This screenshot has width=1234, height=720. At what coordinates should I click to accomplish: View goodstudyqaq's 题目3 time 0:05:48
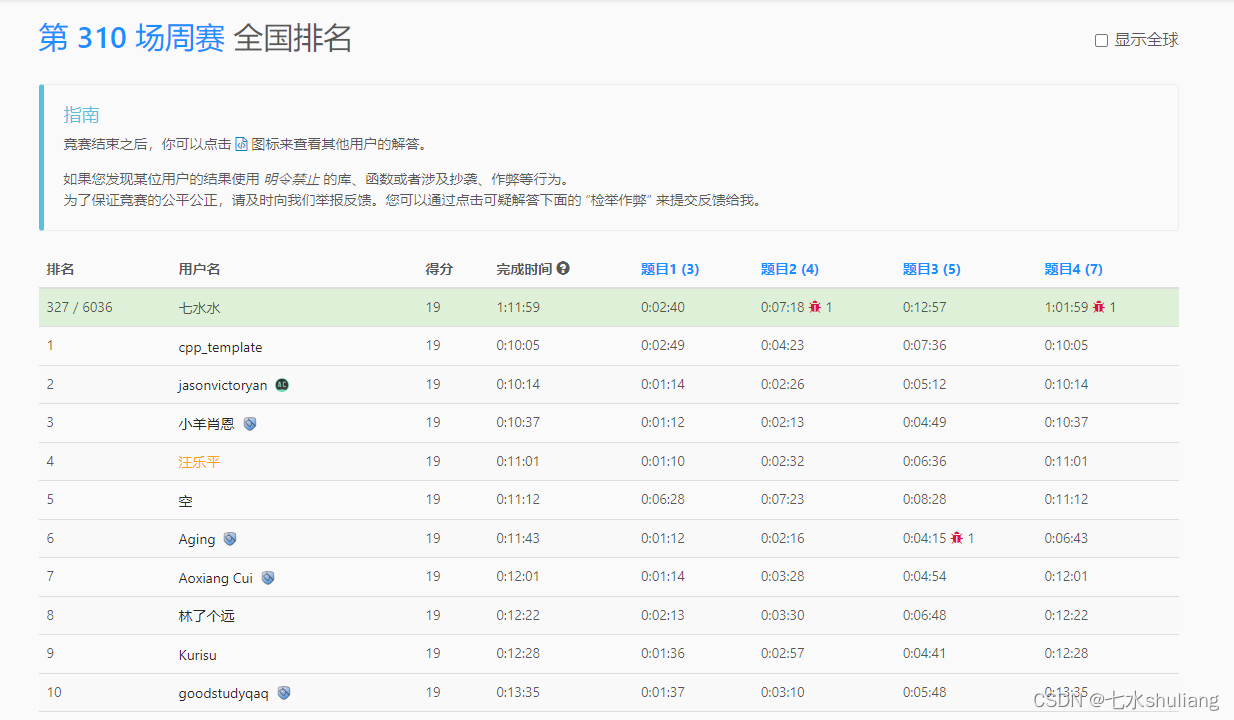[x=925, y=692]
